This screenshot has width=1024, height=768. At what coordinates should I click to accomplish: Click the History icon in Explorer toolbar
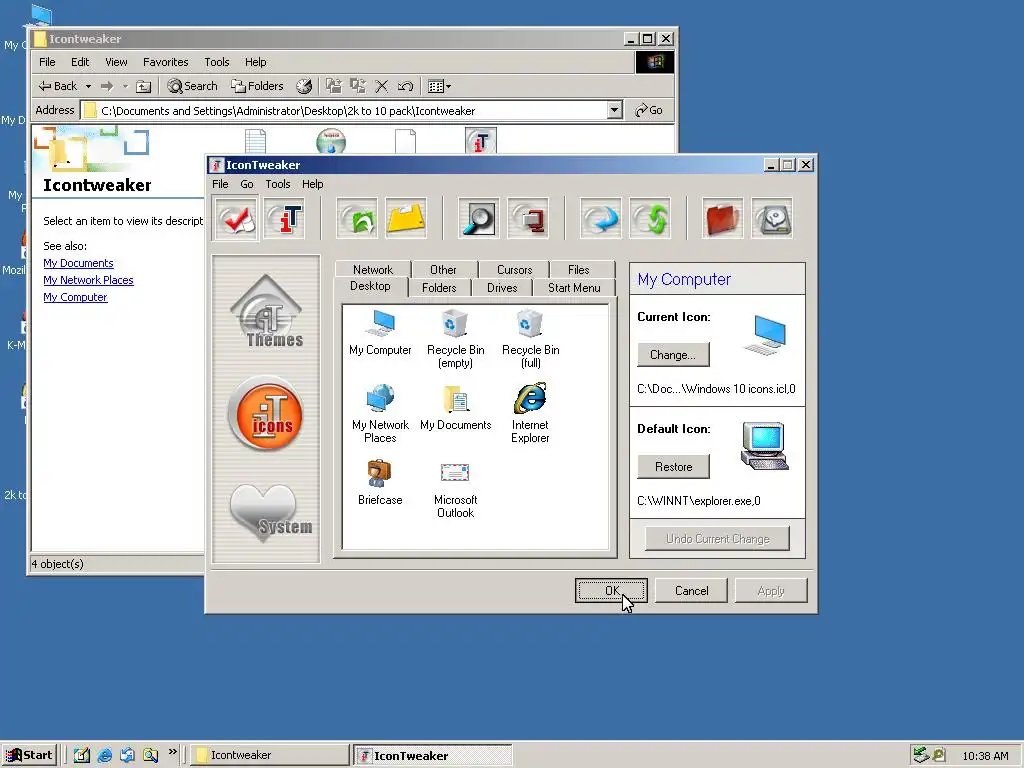tap(304, 86)
